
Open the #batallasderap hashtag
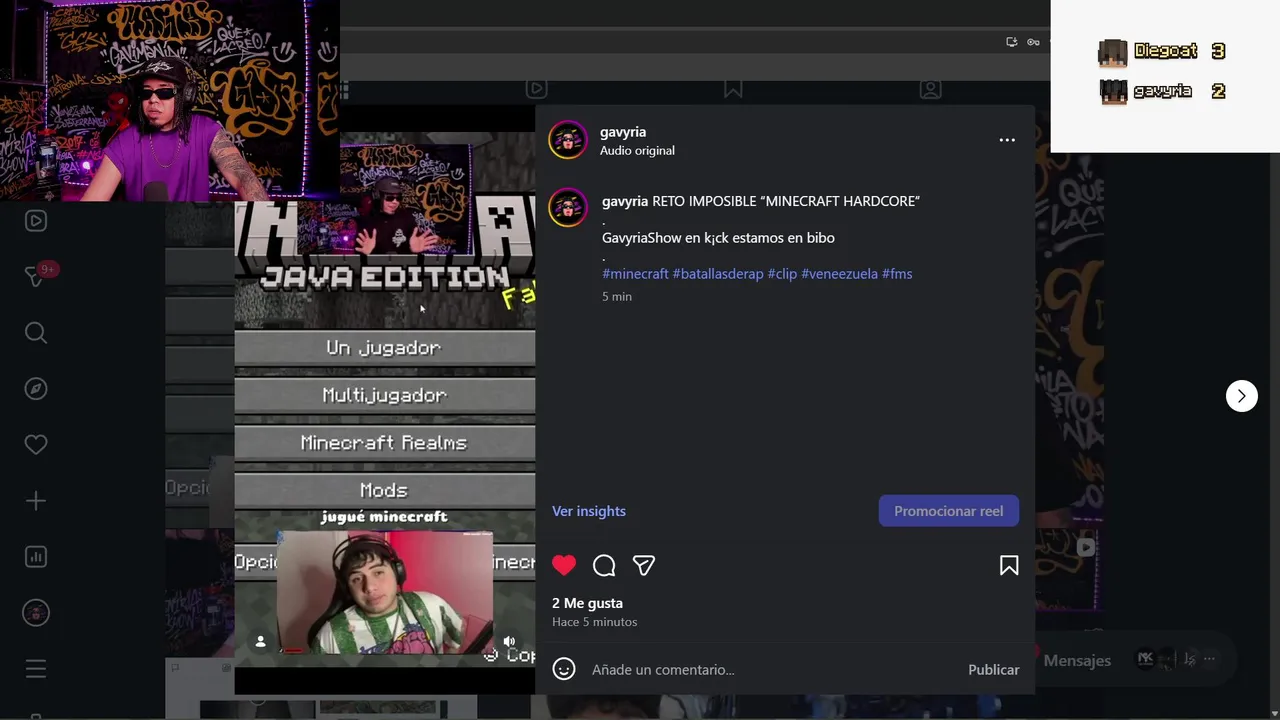[718, 274]
